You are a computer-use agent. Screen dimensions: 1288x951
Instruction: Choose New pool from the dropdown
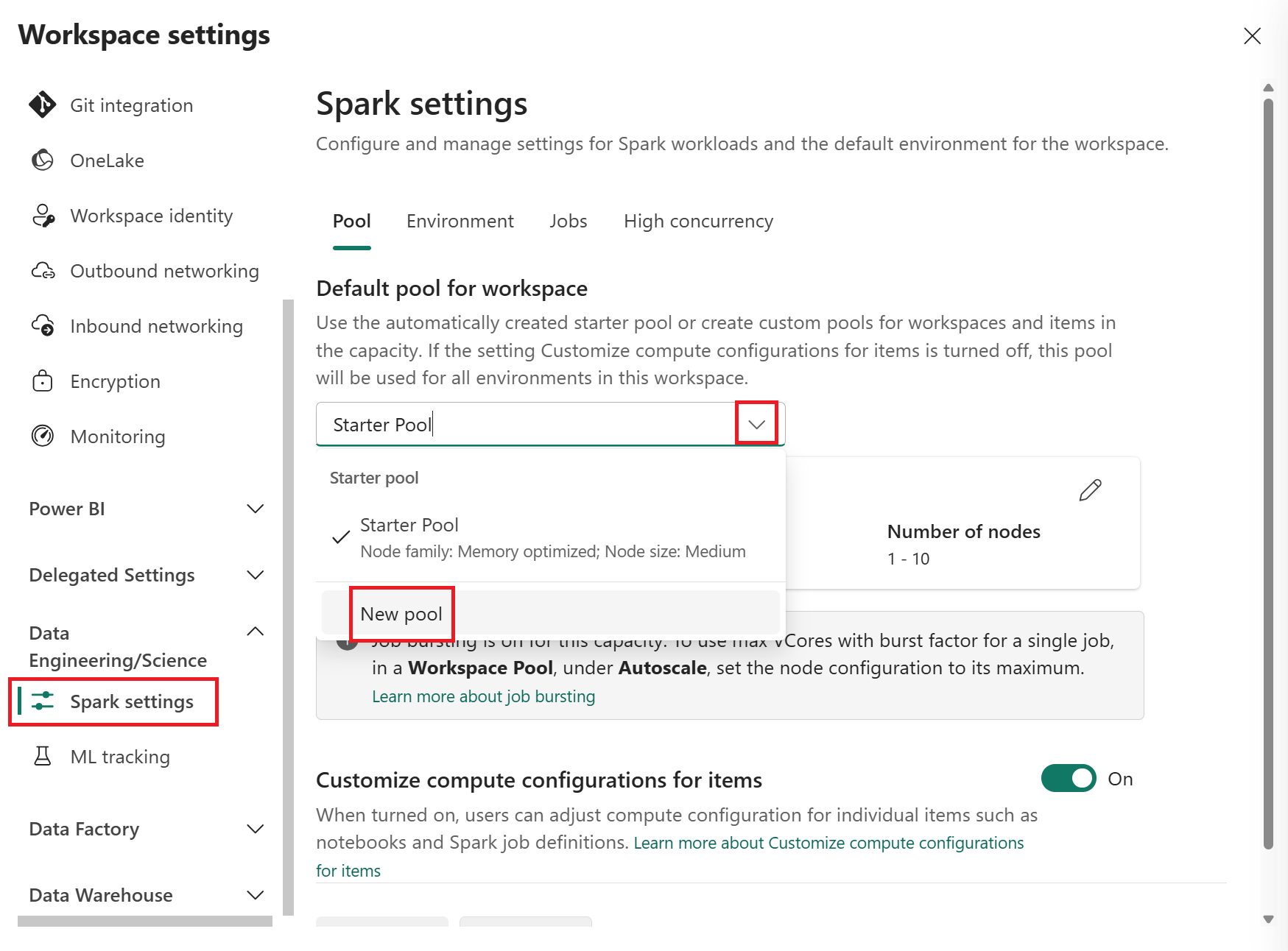pos(551,613)
